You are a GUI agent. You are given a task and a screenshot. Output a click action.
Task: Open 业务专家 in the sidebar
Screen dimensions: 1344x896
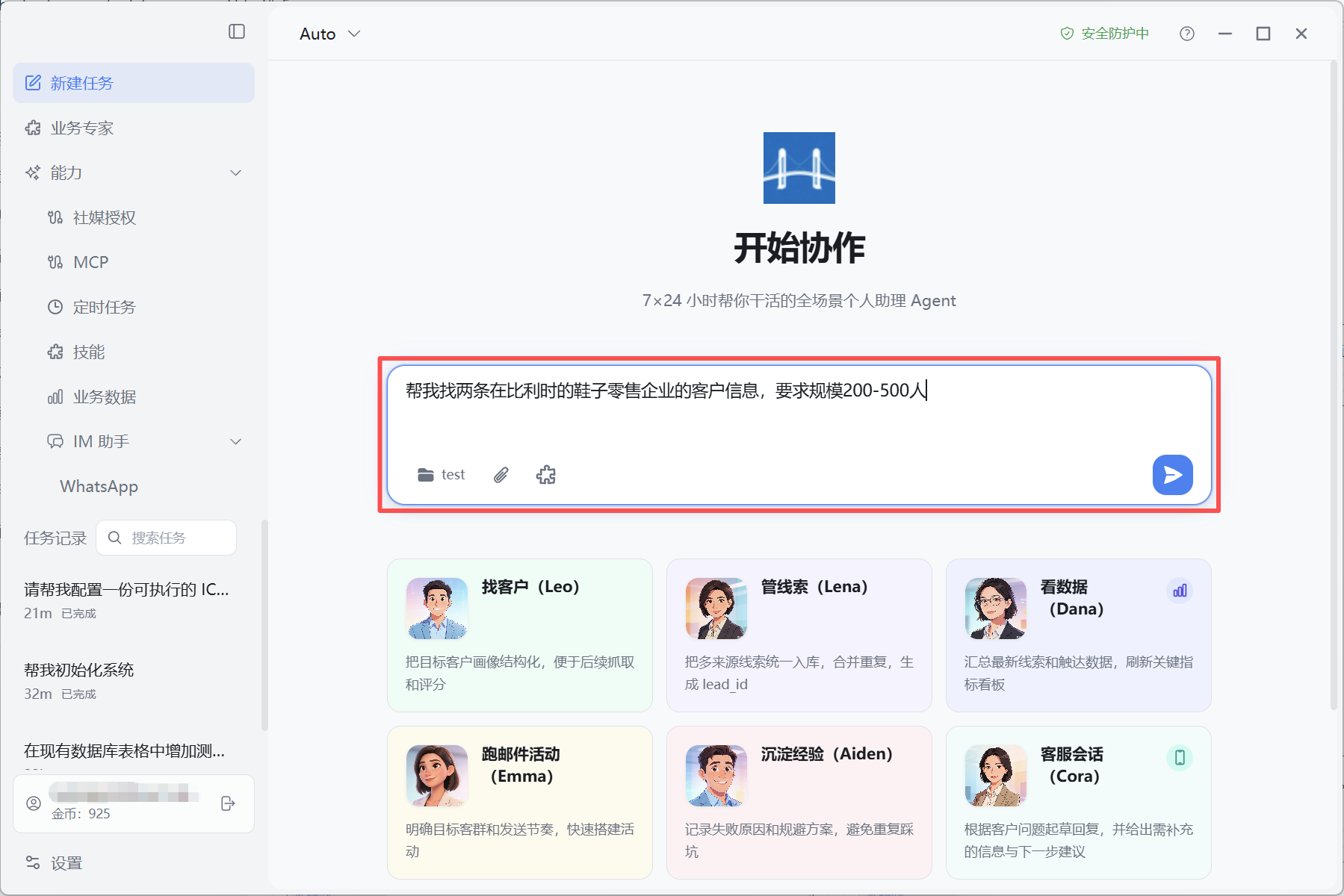(134, 128)
